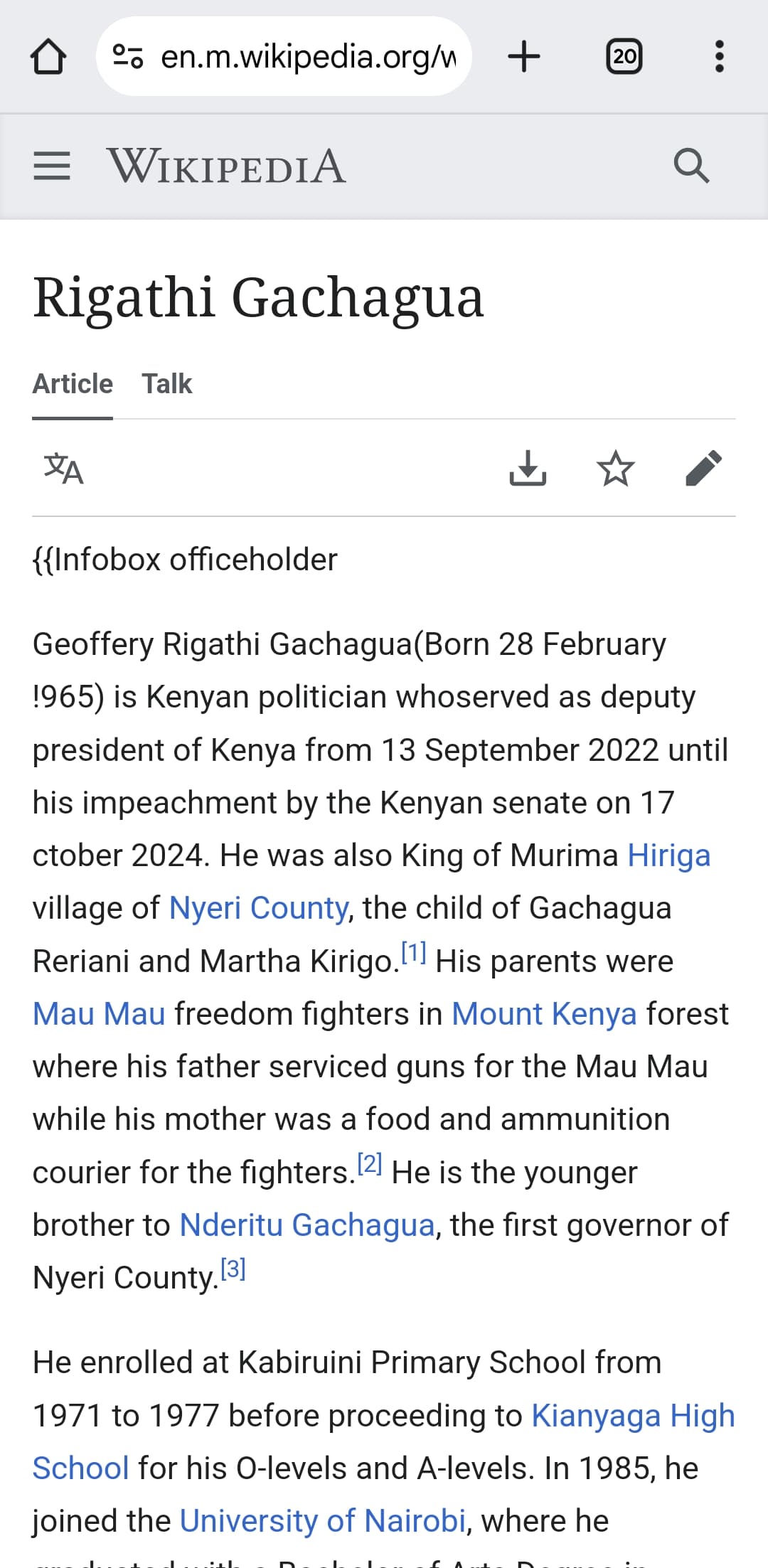Go to Nderitu Gachagua's article

coord(306,1225)
